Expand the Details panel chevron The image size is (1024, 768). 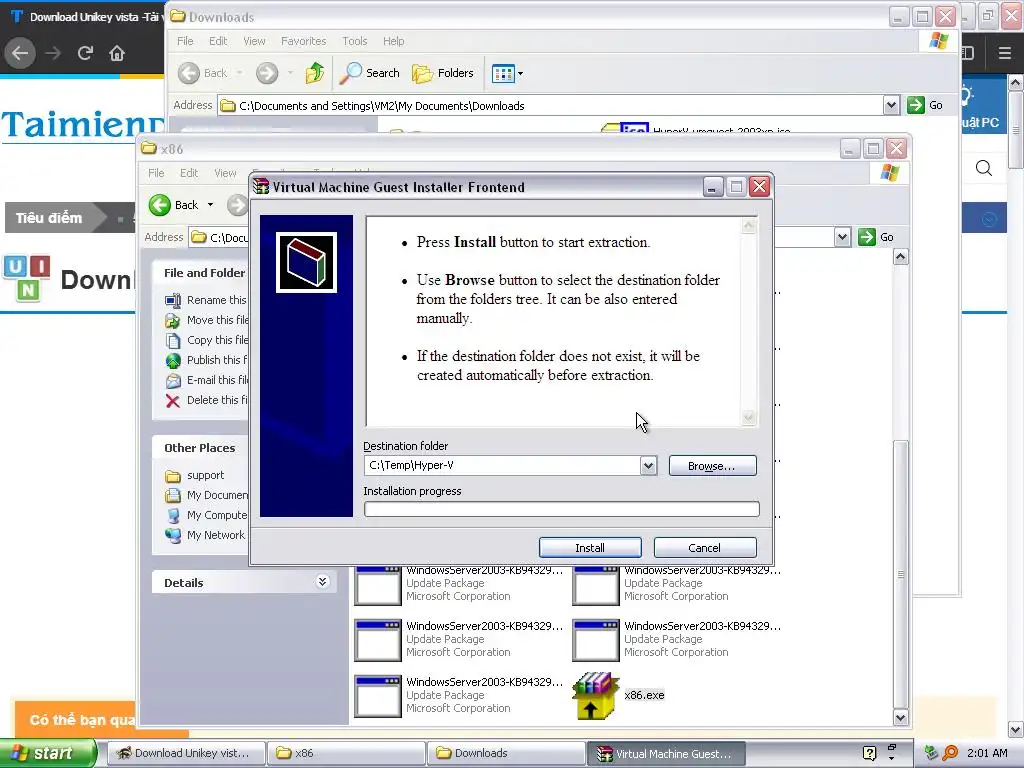(x=323, y=582)
